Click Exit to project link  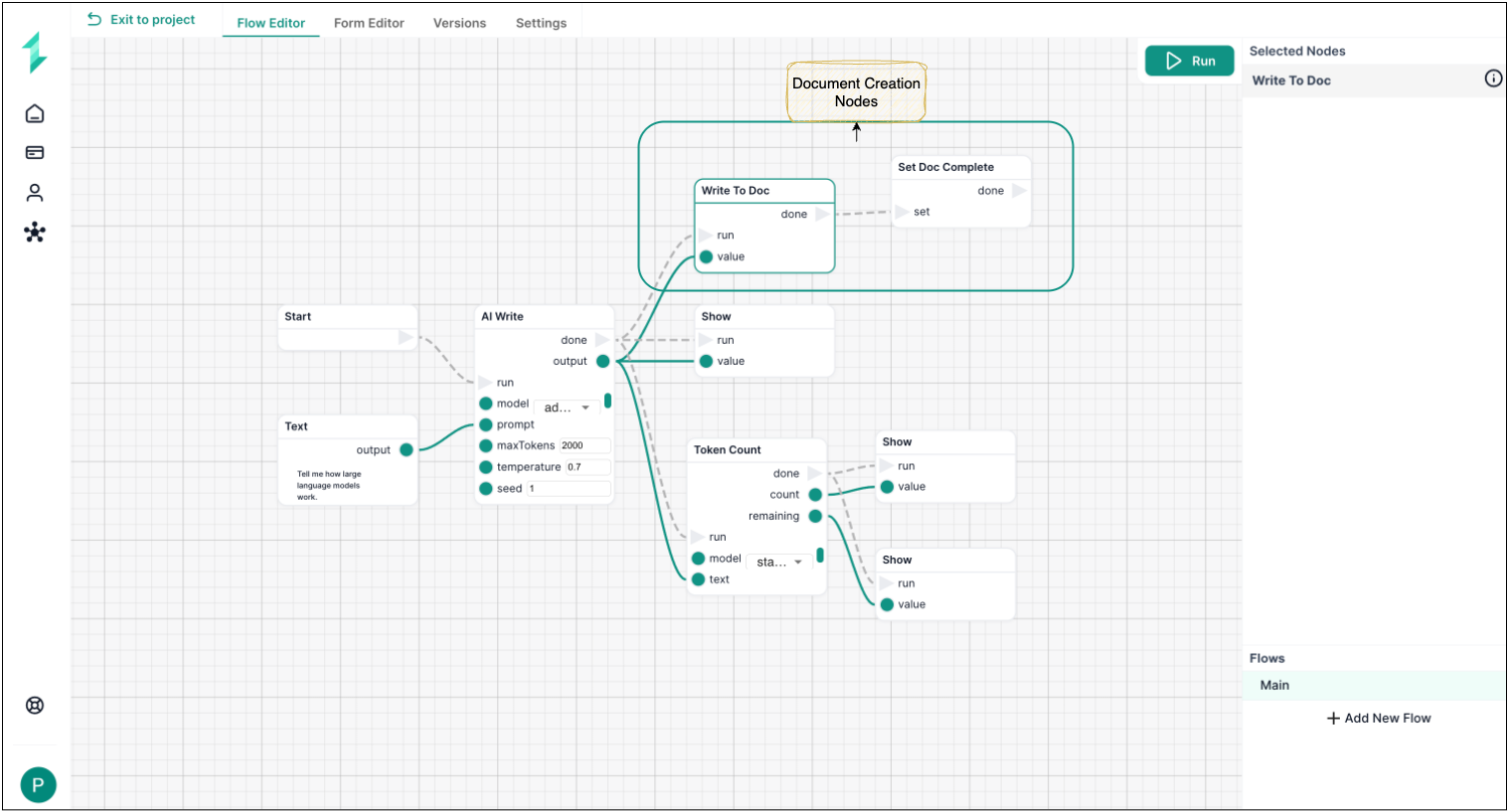[141, 20]
